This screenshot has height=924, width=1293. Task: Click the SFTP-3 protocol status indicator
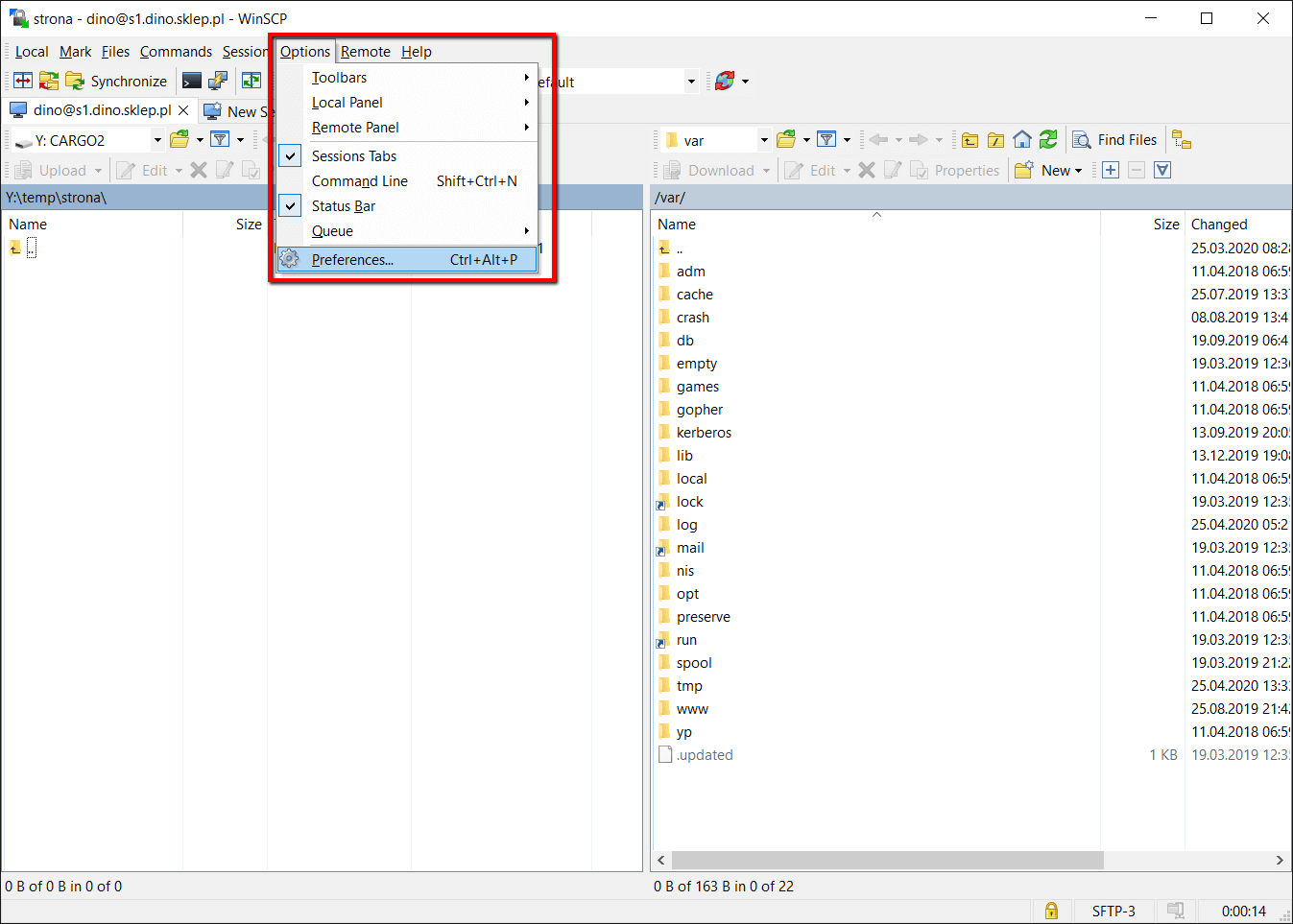(1113, 911)
